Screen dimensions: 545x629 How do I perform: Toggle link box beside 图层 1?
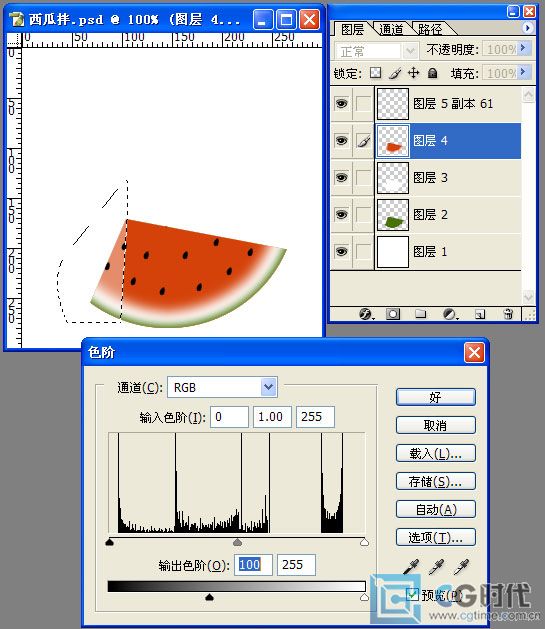[x=363, y=252]
